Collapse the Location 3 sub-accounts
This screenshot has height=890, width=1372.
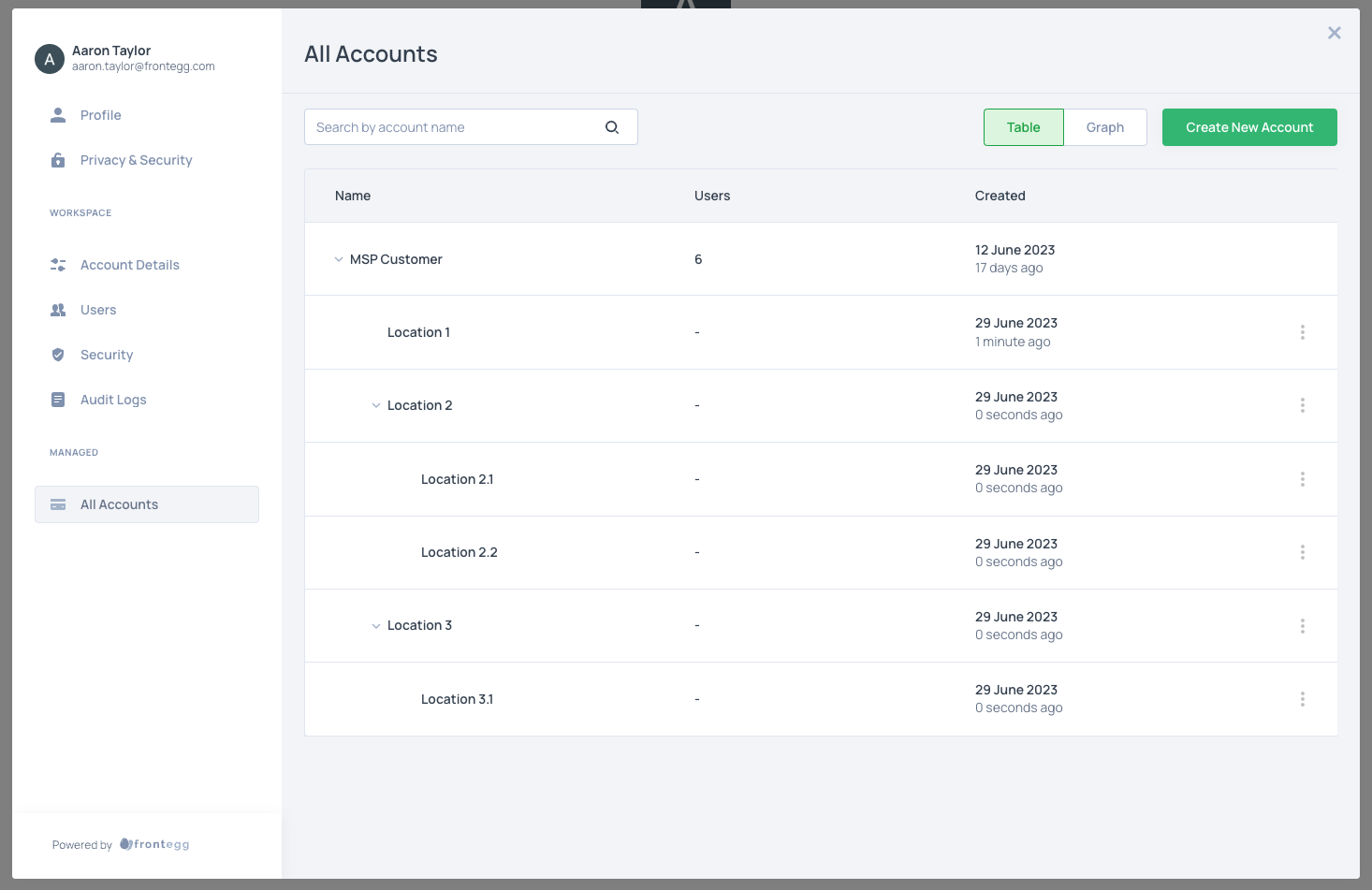[376, 626]
